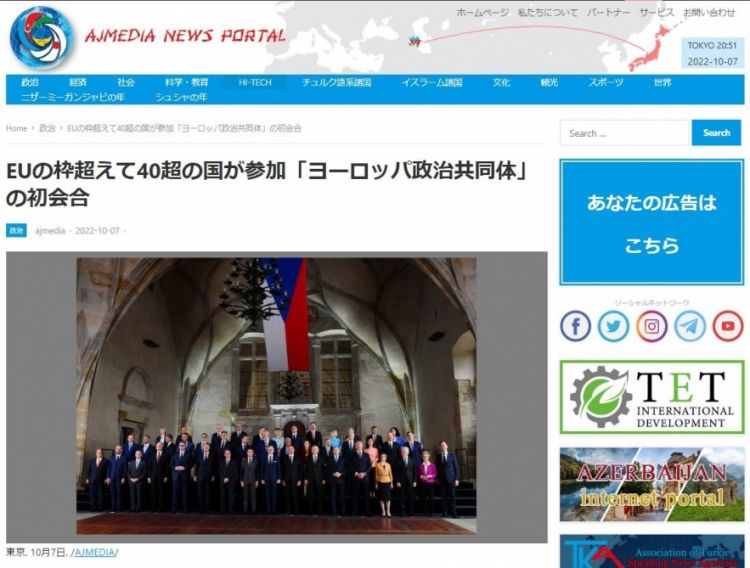750x568 pixels.
Task: Open the Telegram social icon
Action: 690,326
